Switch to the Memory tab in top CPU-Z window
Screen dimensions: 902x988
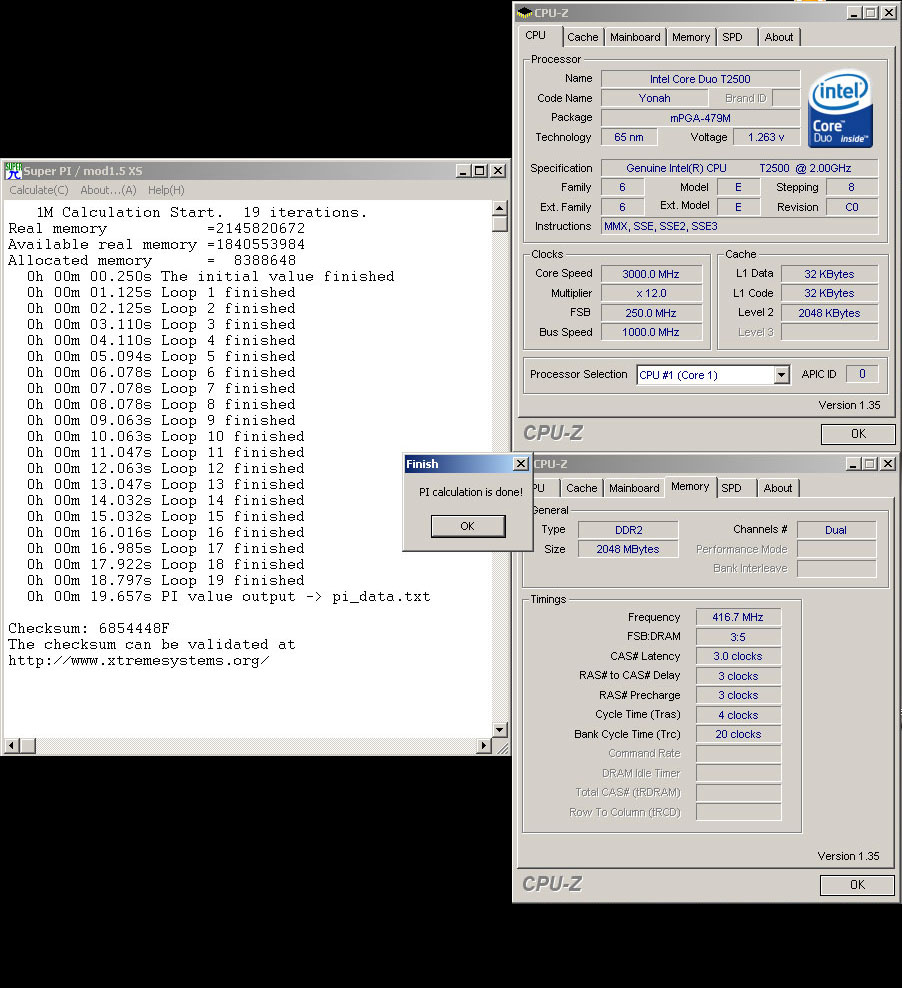(691, 37)
